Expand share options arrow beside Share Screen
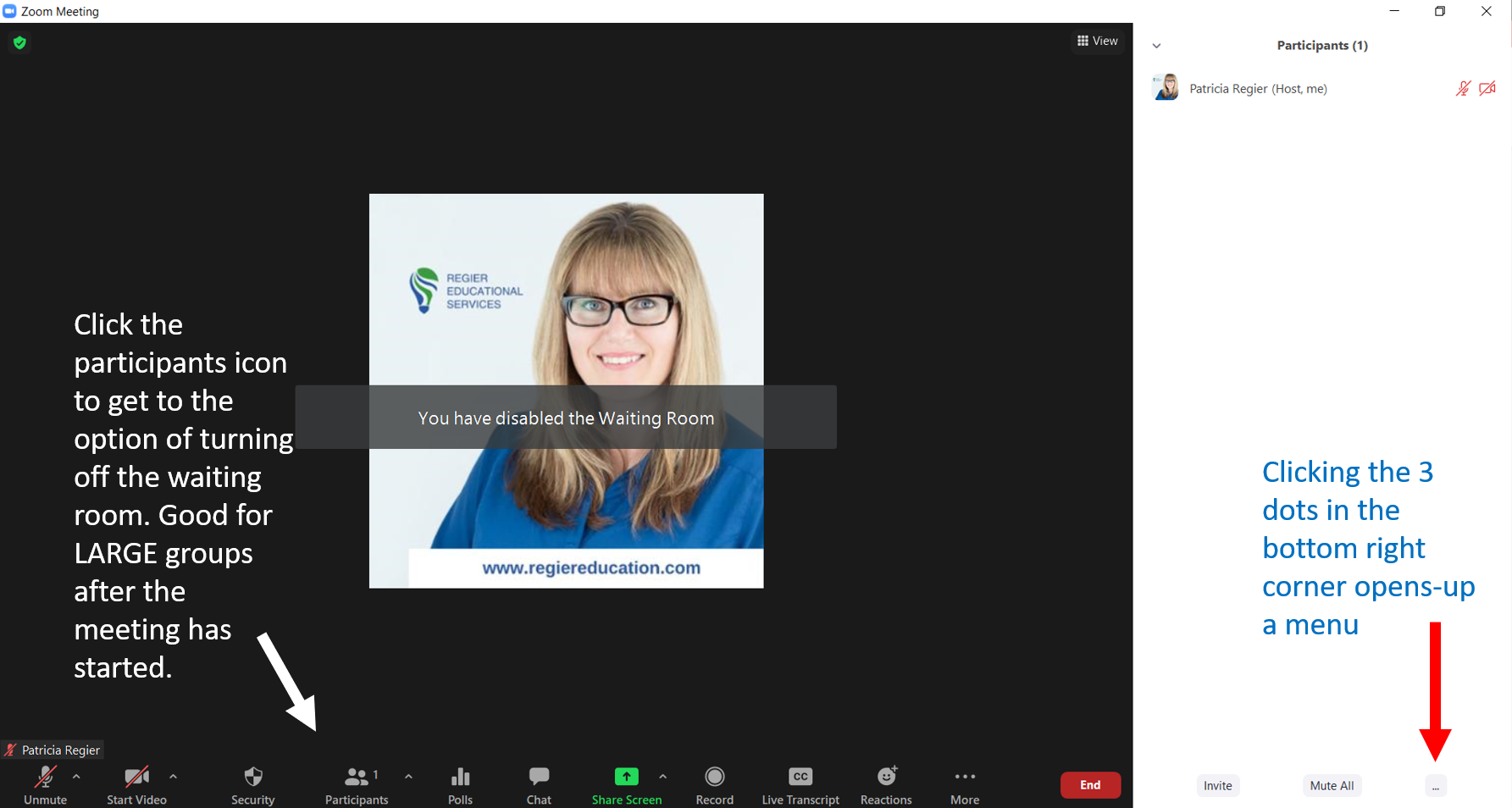The height and width of the screenshot is (808, 1512). tap(662, 777)
